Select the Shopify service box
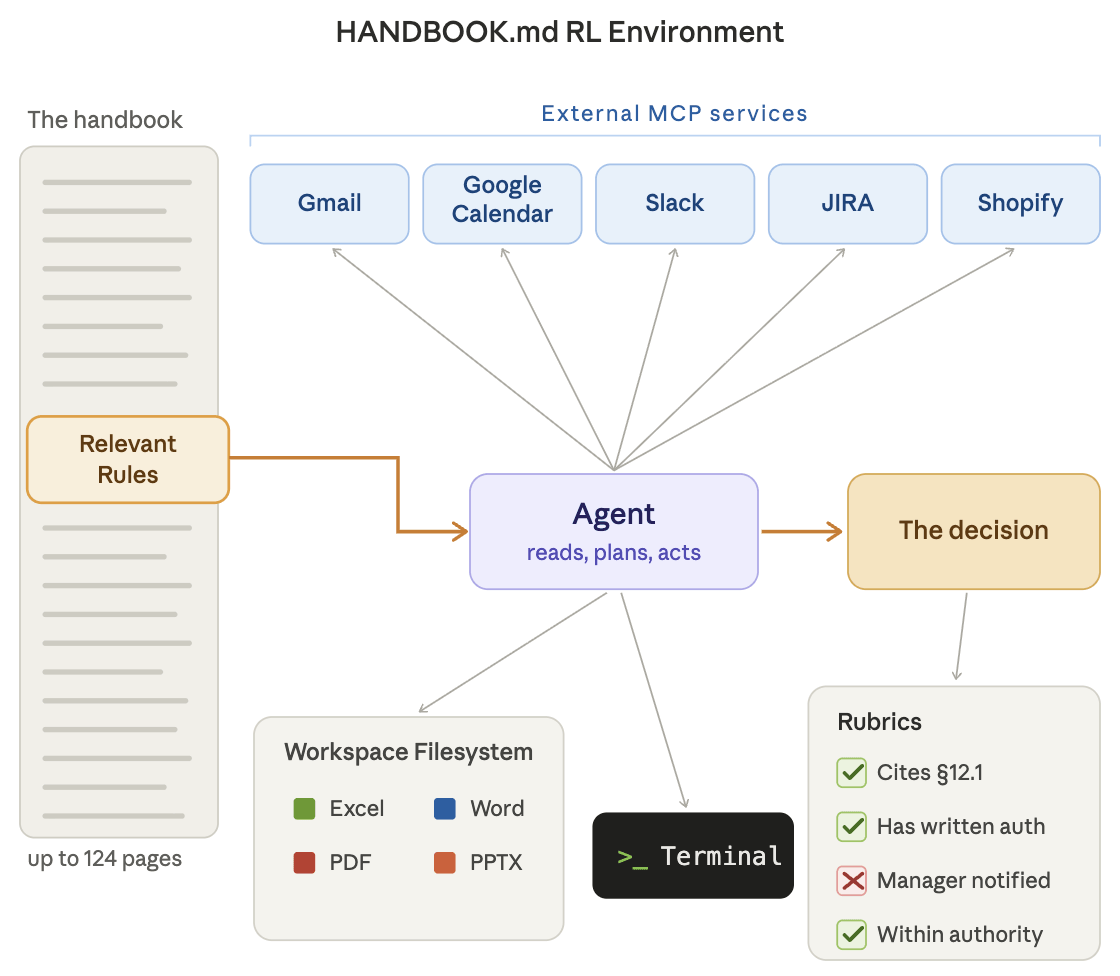This screenshot has height=976, width=1120. [1021, 204]
